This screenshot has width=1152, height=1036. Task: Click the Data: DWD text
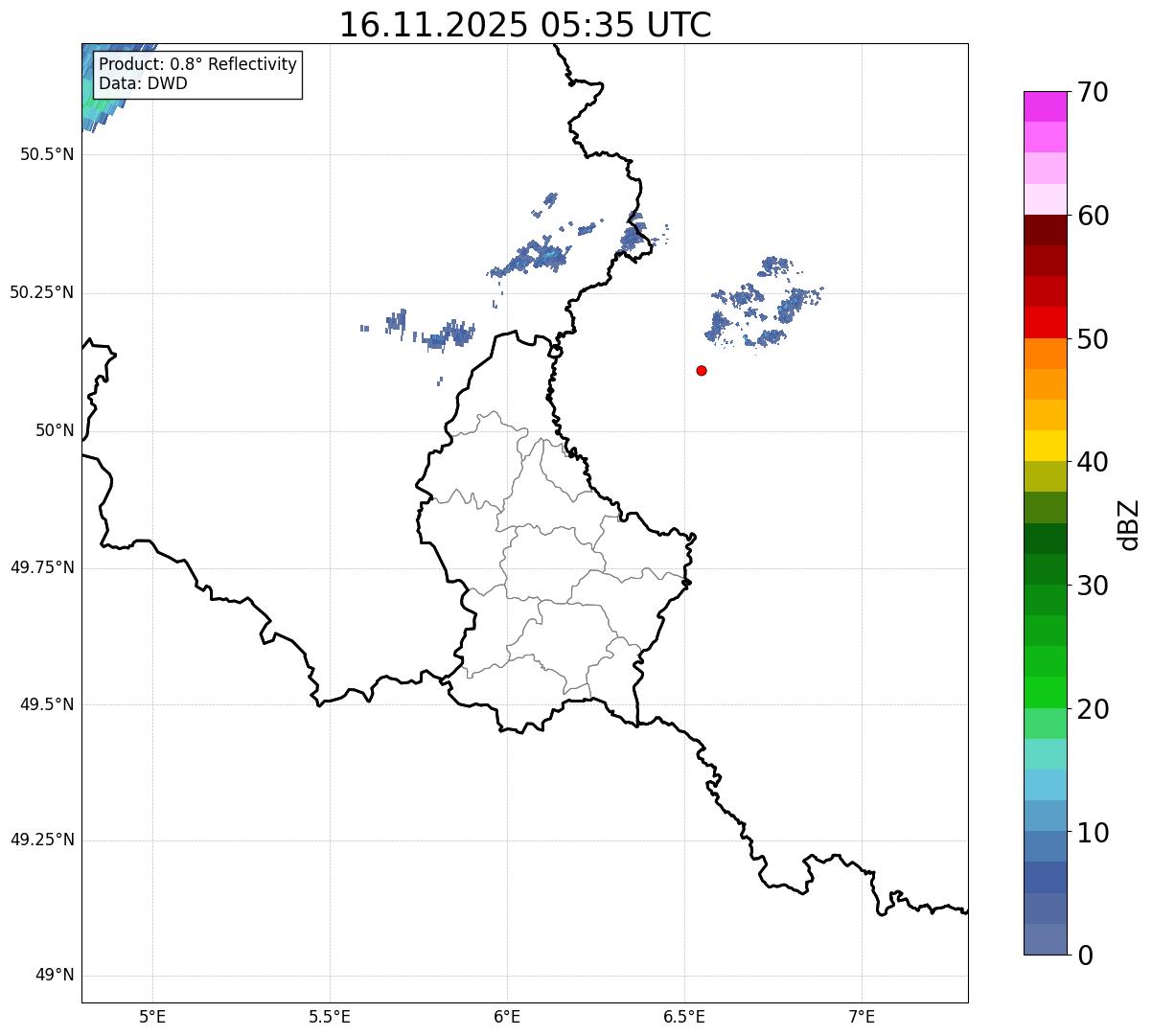click(143, 83)
